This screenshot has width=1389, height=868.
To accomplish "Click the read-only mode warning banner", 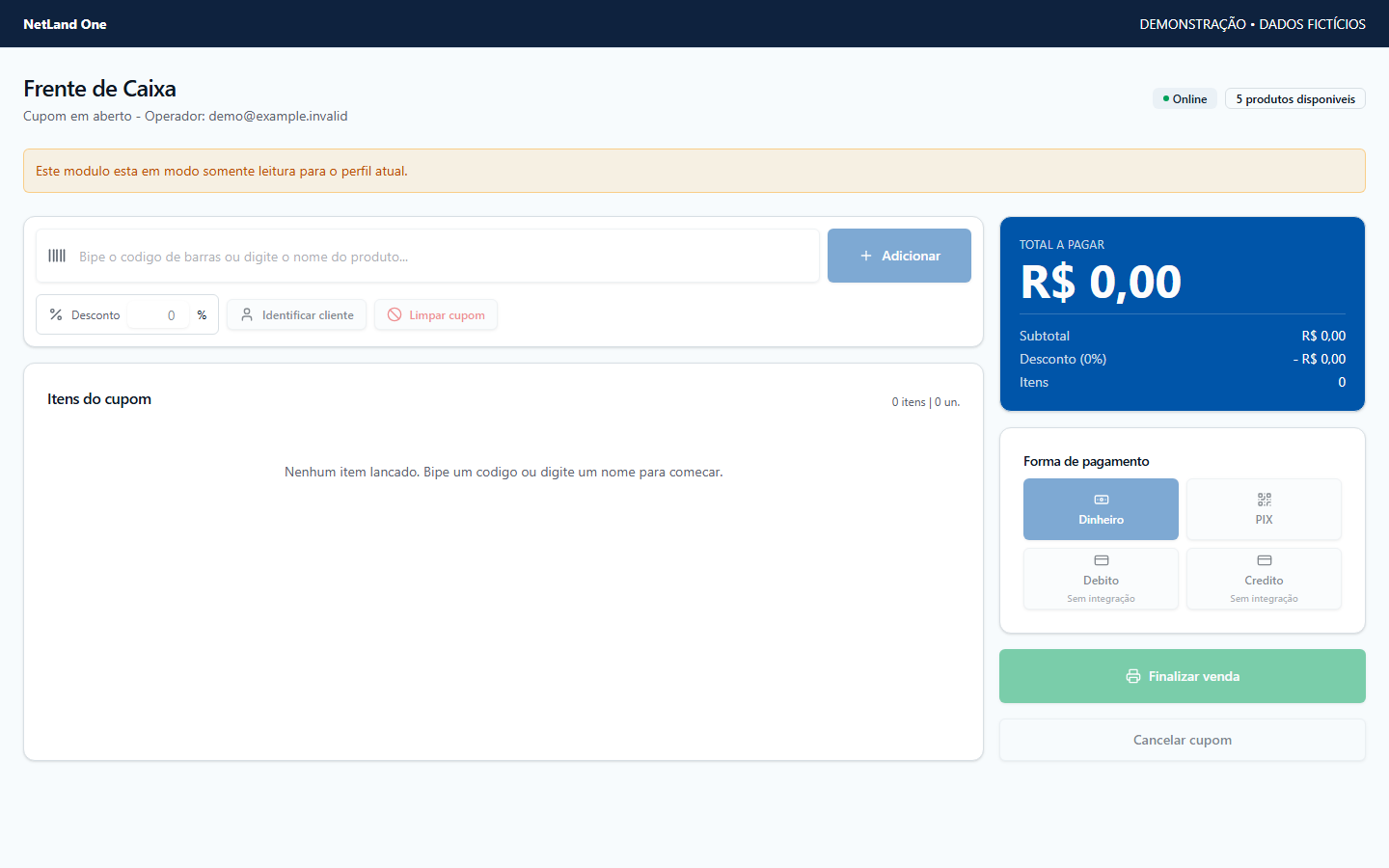I will (694, 171).
